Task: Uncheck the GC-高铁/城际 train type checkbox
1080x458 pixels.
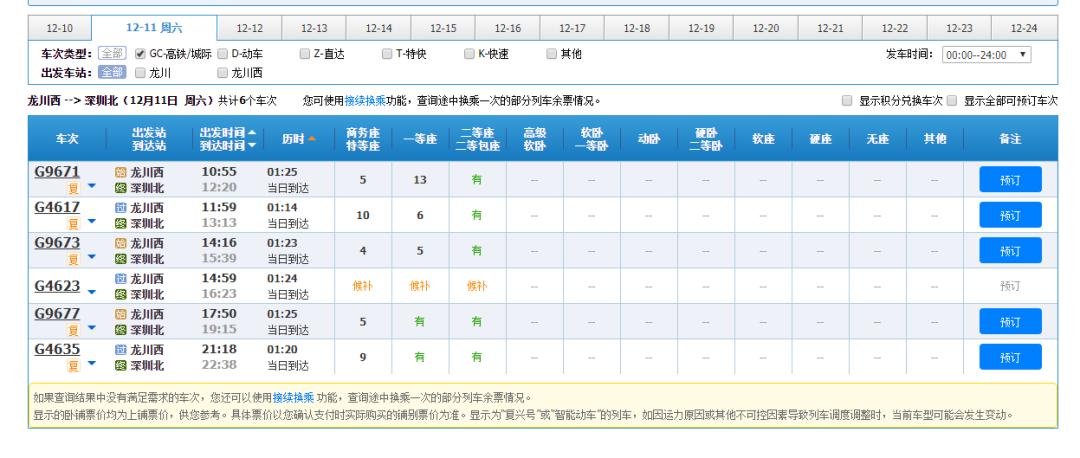Action: [x=141, y=54]
